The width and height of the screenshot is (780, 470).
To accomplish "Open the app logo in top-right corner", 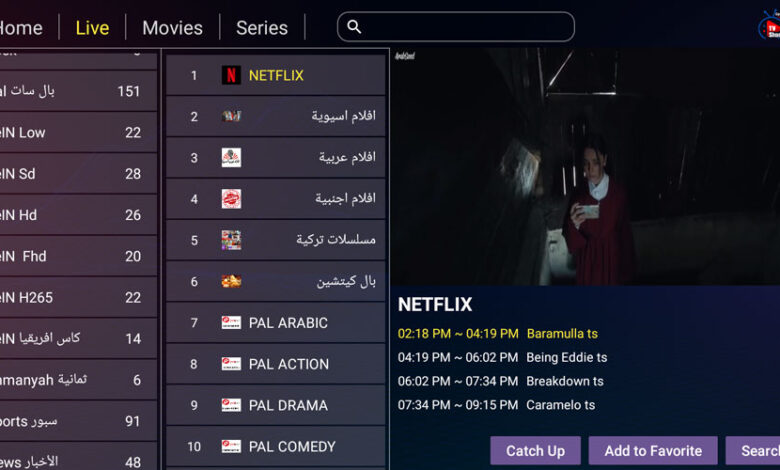I will tap(769, 26).
